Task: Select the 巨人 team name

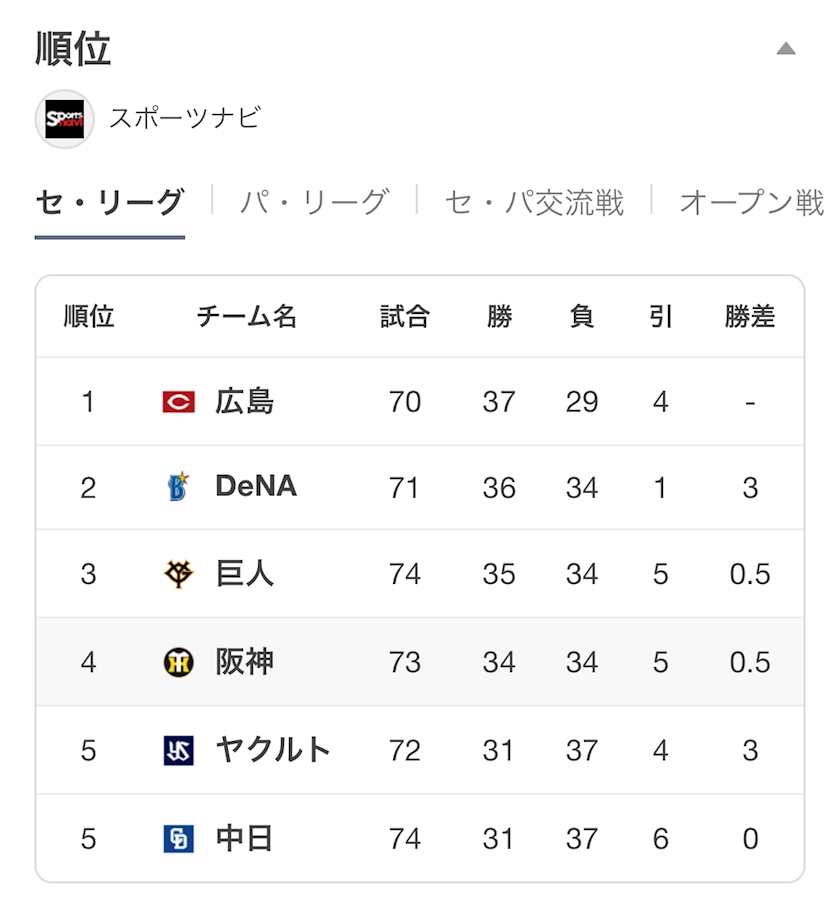Action: point(244,574)
